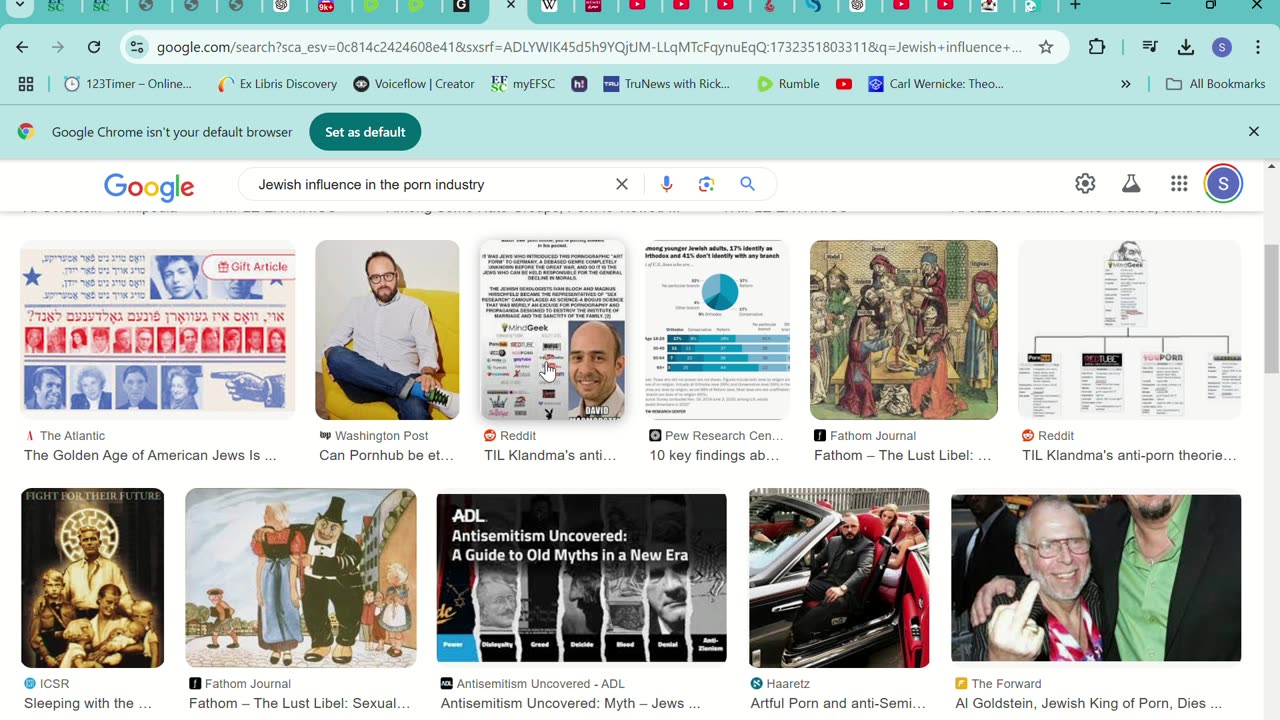Open the ADL Antisemitism Uncovered image
The width and height of the screenshot is (1280, 720).
point(582,578)
